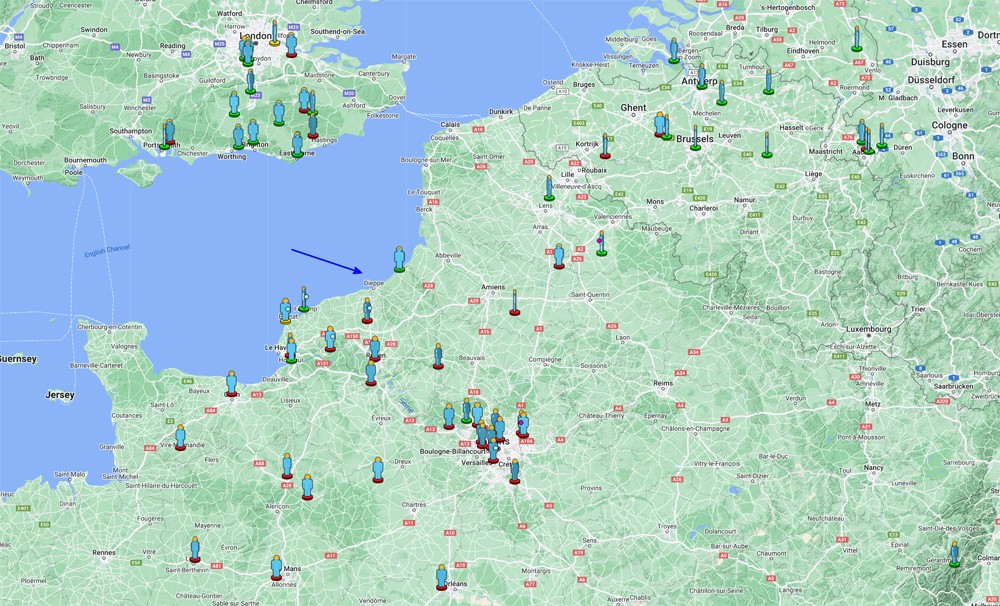Screen dimensions: 1000x606
Task: Select the marker above Saint-Berthevin
Action: pos(195,550)
